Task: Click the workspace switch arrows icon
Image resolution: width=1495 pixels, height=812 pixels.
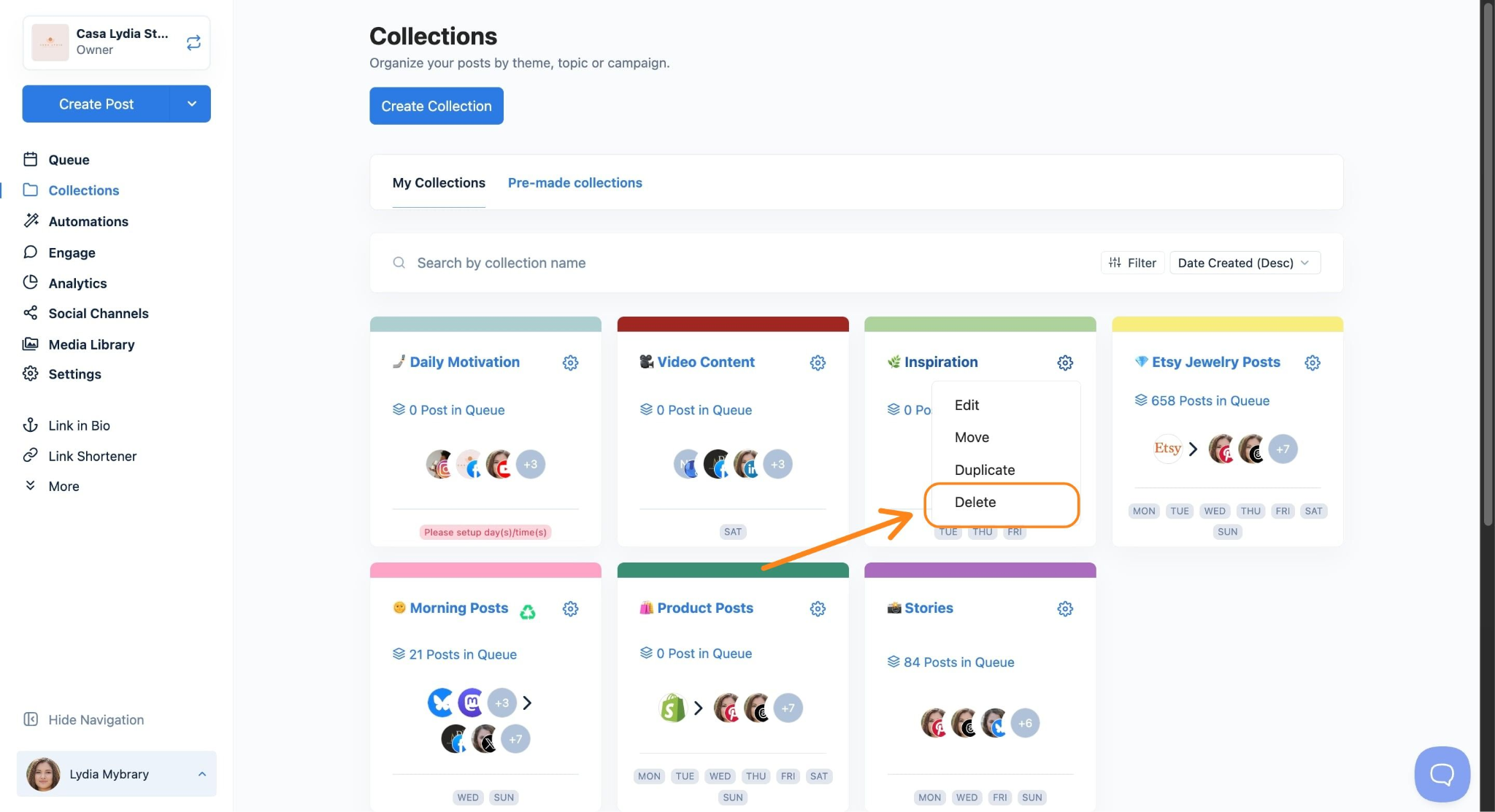Action: (193, 43)
